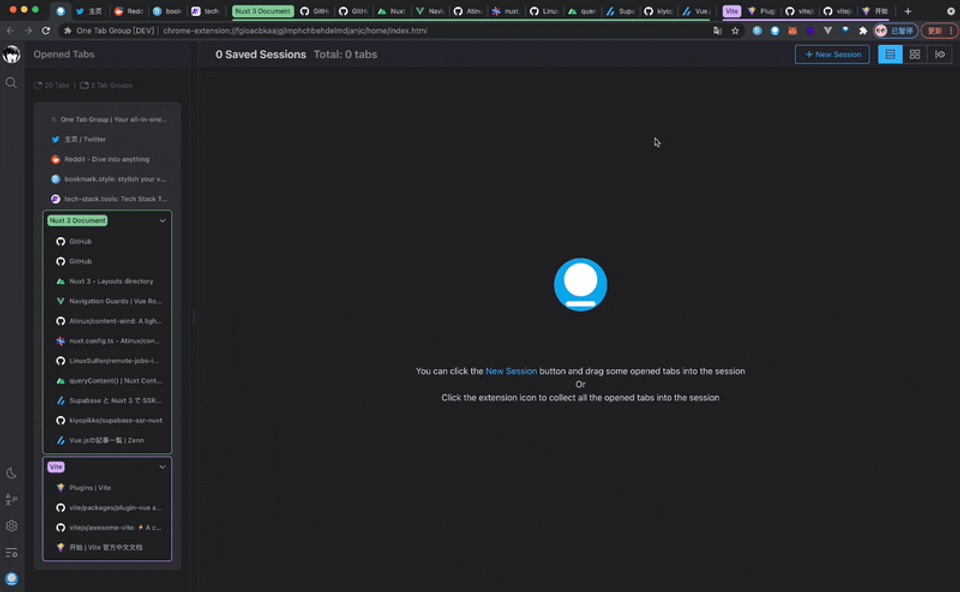The height and width of the screenshot is (592, 960).
Task: Select the kiyopikko/supabase-ssr-nuxt row
Action: click(108, 421)
